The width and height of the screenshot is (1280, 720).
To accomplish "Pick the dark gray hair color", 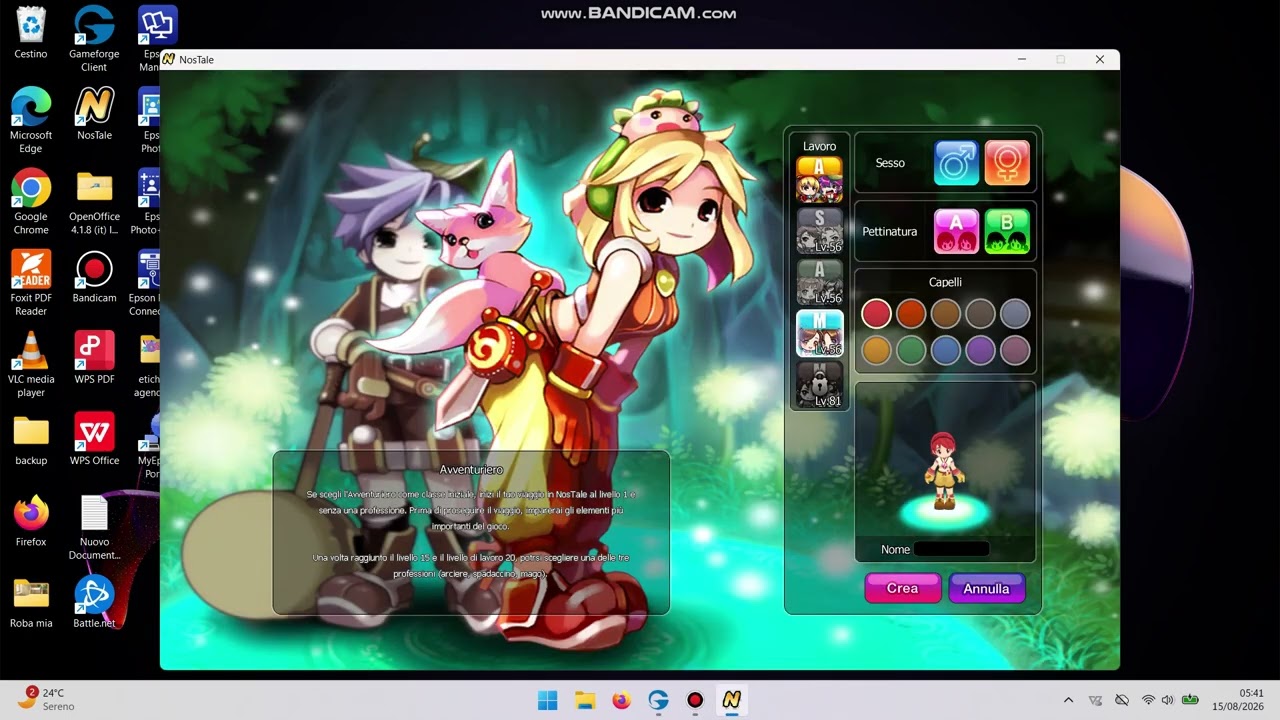I will (x=980, y=314).
